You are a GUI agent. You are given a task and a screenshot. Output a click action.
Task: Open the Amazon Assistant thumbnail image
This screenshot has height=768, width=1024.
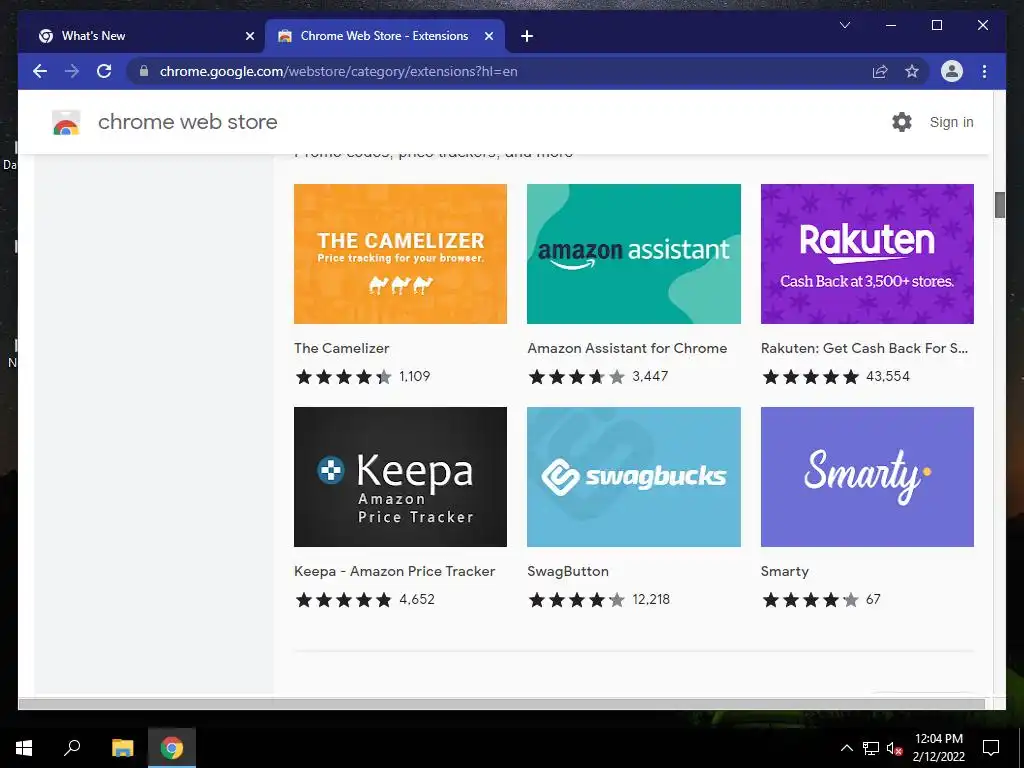(633, 253)
